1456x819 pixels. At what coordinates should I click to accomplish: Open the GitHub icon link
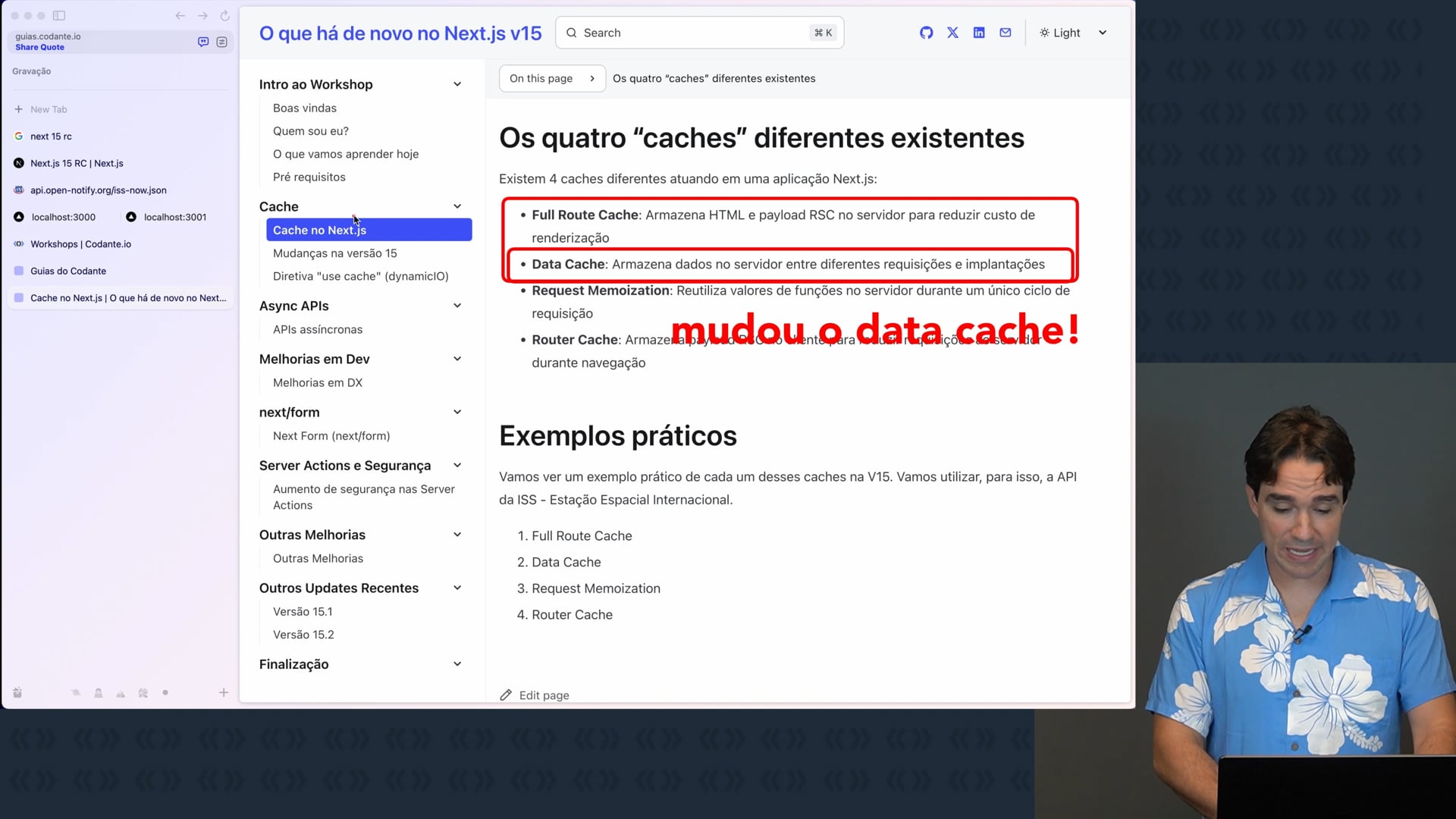(926, 33)
